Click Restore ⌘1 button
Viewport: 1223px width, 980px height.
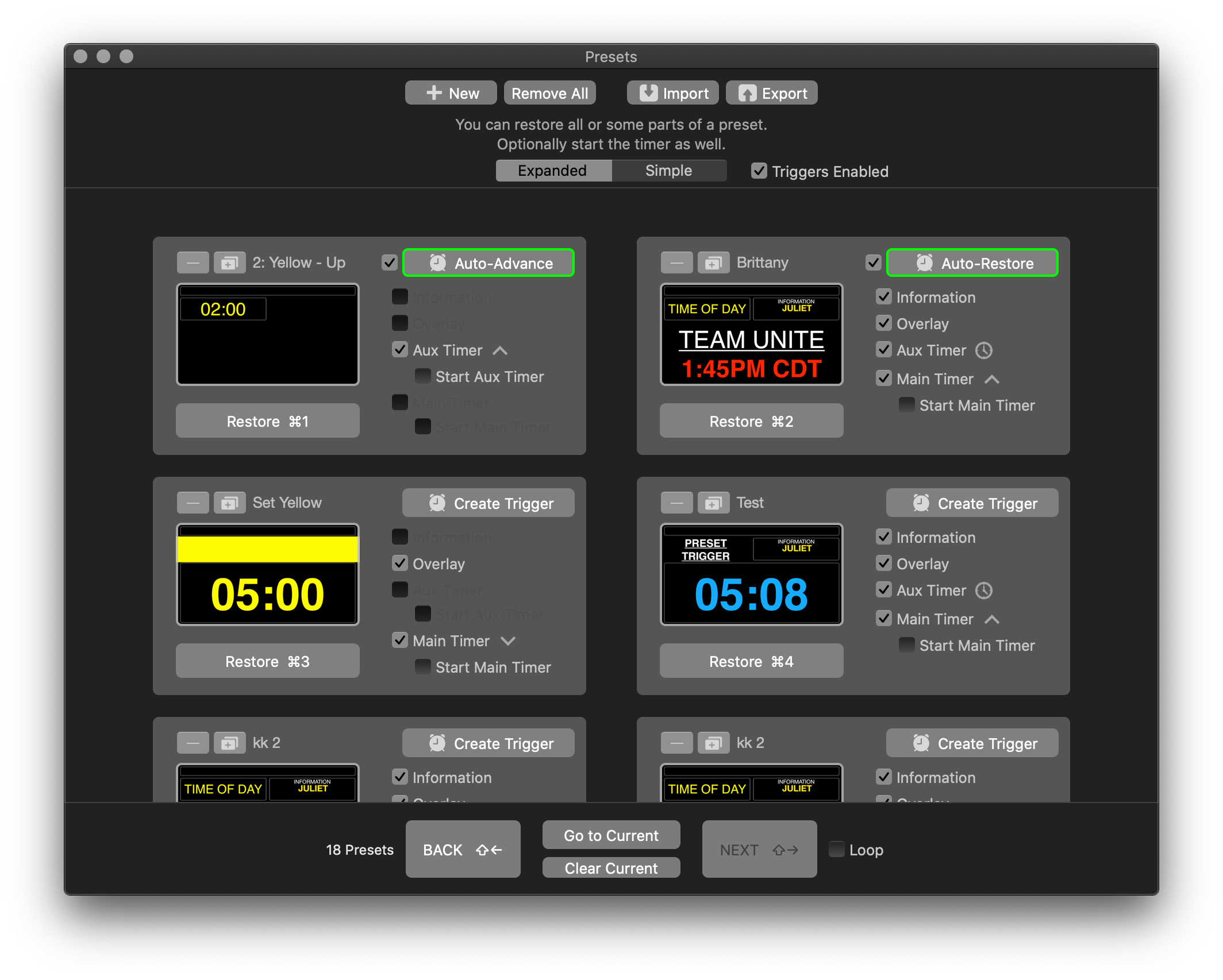[268, 421]
